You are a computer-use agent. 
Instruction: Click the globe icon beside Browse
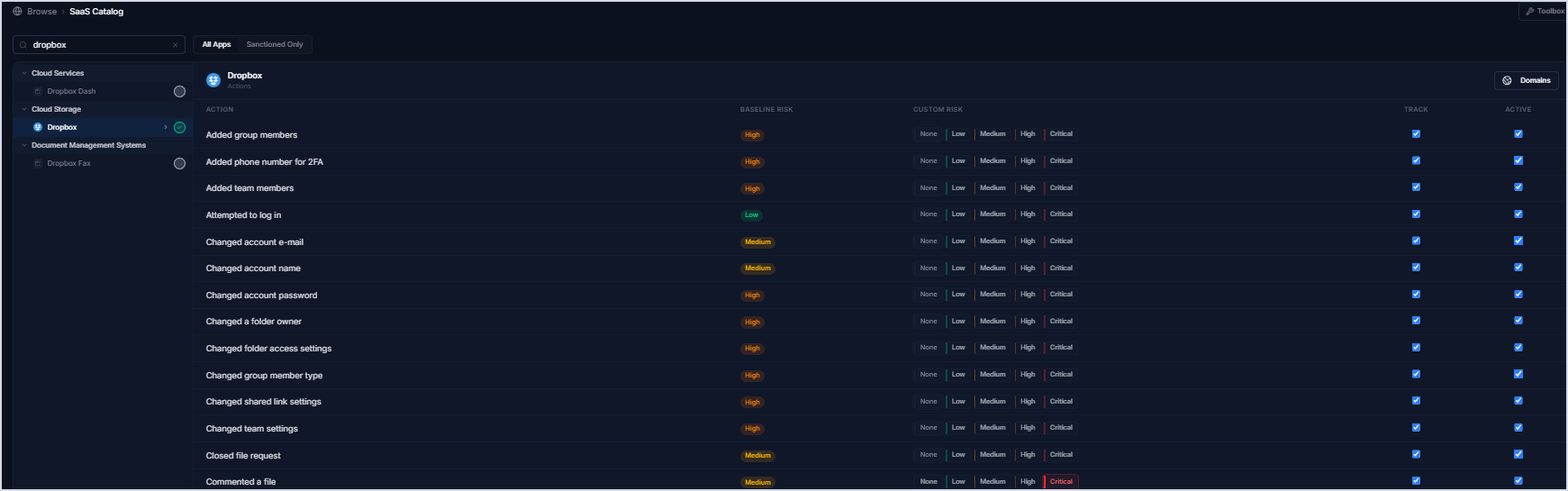(17, 12)
